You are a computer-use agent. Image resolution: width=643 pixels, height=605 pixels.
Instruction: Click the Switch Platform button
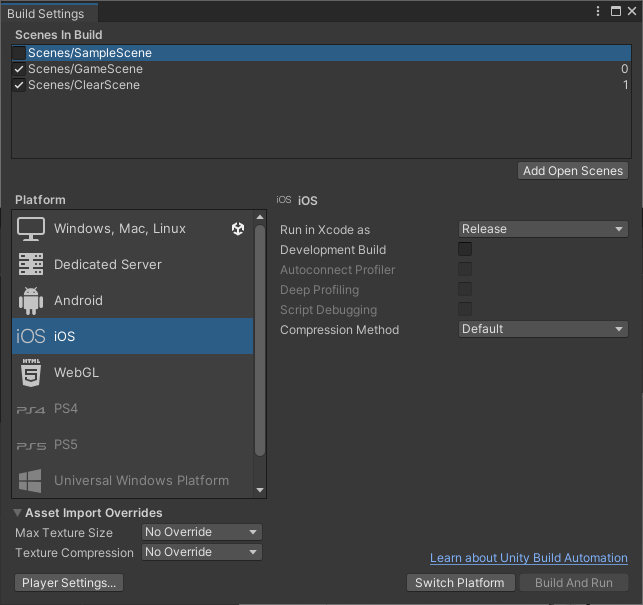460,583
